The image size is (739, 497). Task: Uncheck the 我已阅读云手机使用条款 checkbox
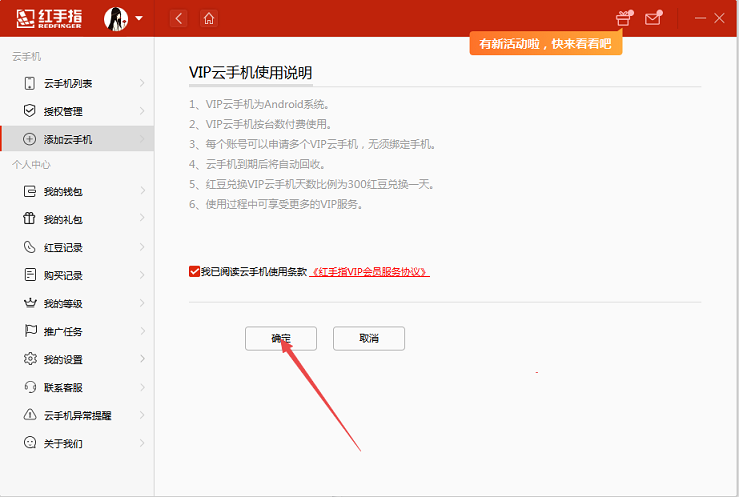pyautogui.click(x=194, y=271)
